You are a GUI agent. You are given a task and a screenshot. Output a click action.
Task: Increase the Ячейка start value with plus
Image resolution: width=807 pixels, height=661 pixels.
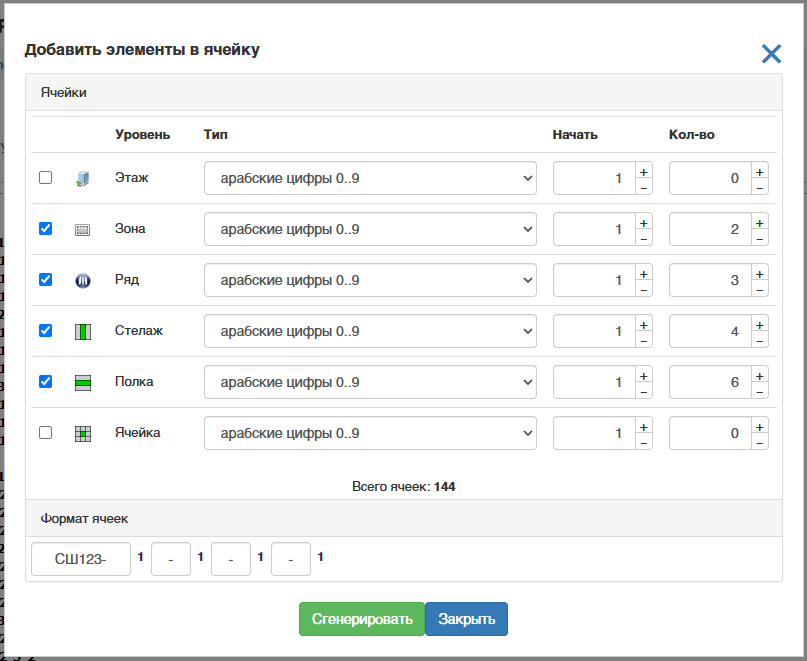(x=643, y=427)
